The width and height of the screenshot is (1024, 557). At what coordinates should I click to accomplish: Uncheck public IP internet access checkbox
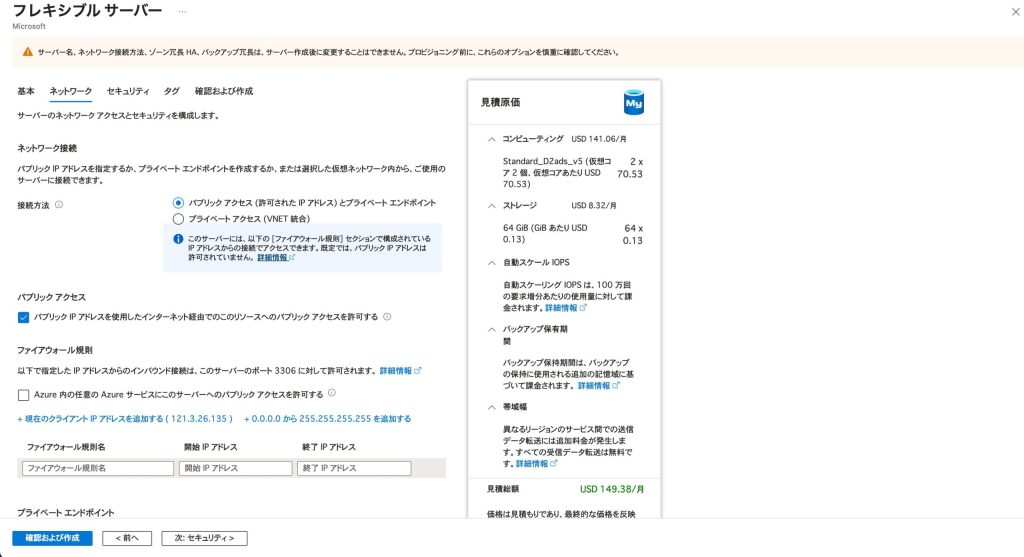coord(24,317)
